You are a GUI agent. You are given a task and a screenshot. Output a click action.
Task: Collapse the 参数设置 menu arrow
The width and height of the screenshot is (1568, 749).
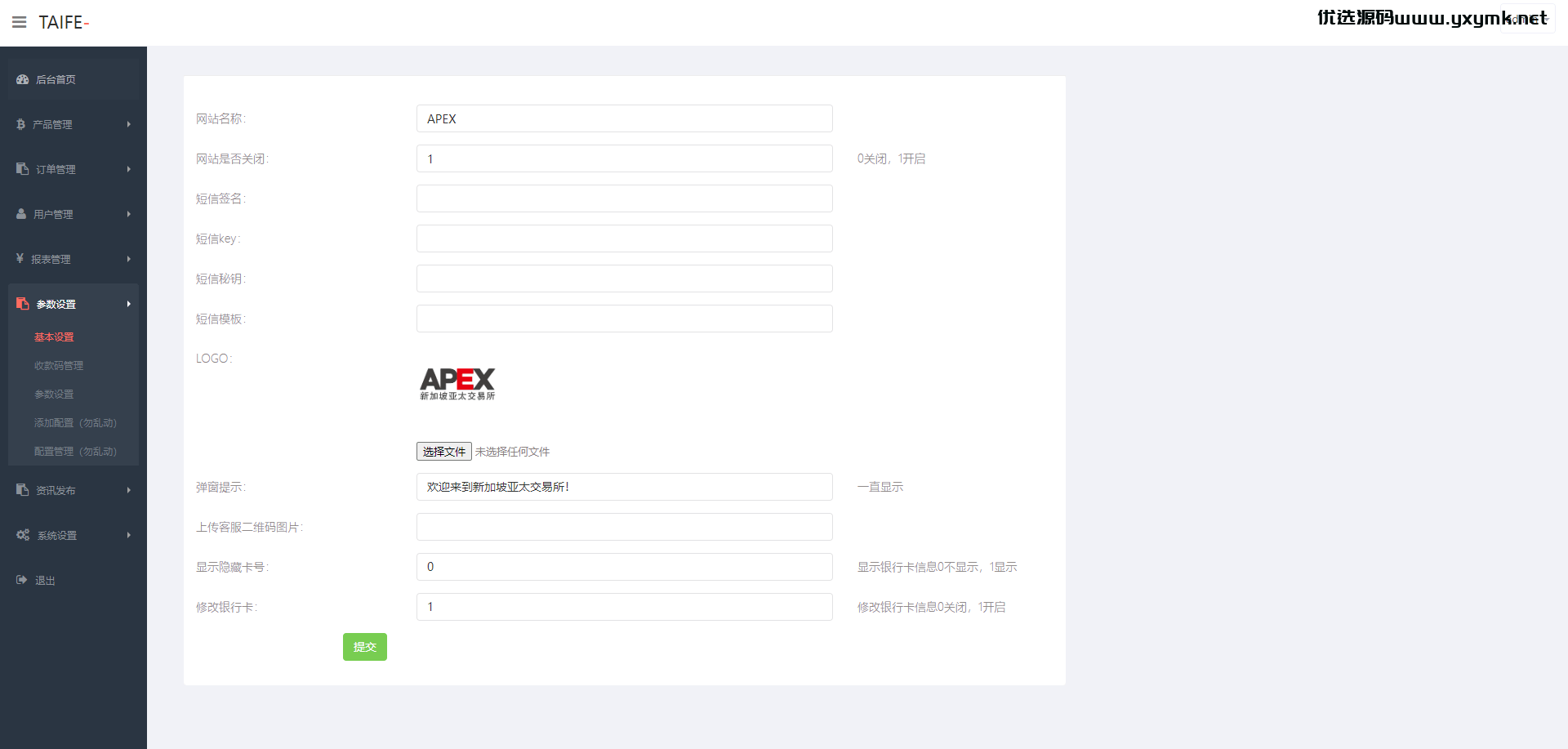[x=129, y=304]
